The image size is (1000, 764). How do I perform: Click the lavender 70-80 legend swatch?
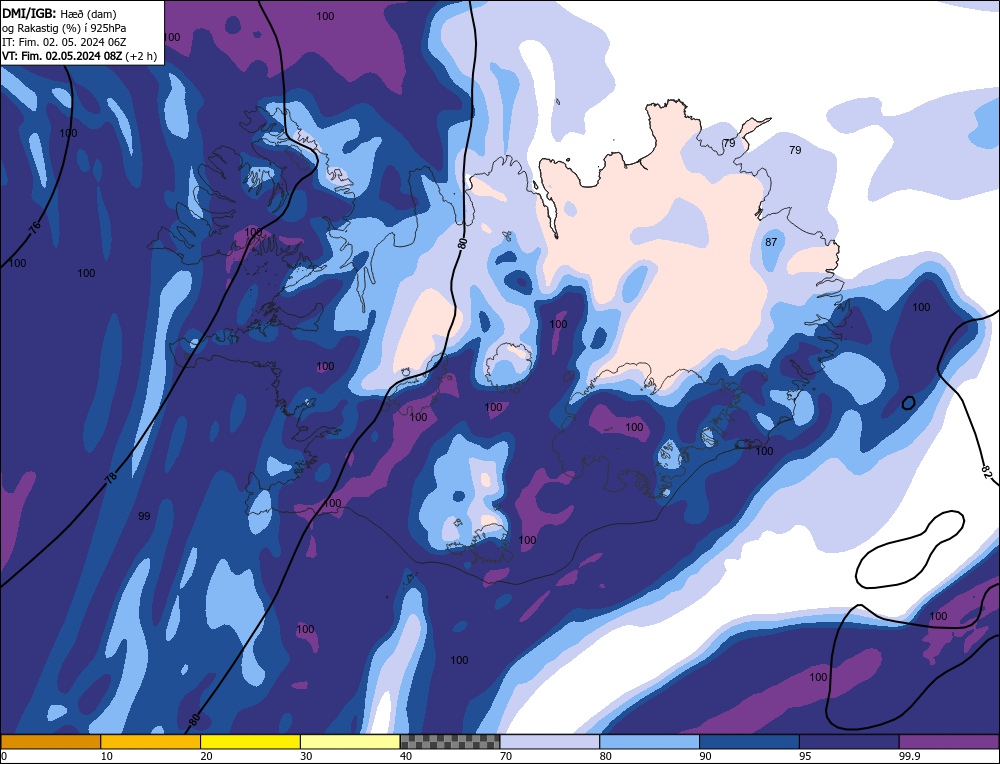550,742
